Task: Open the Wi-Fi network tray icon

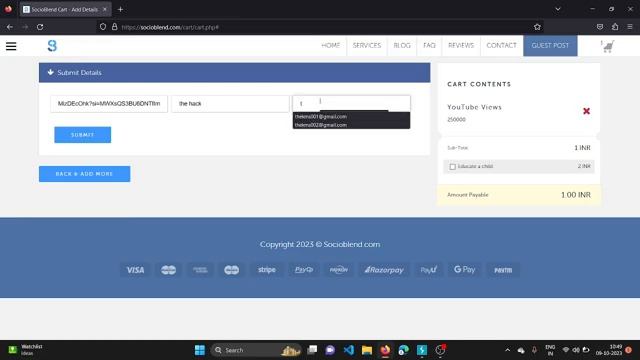Action: pyautogui.click(x=566, y=350)
